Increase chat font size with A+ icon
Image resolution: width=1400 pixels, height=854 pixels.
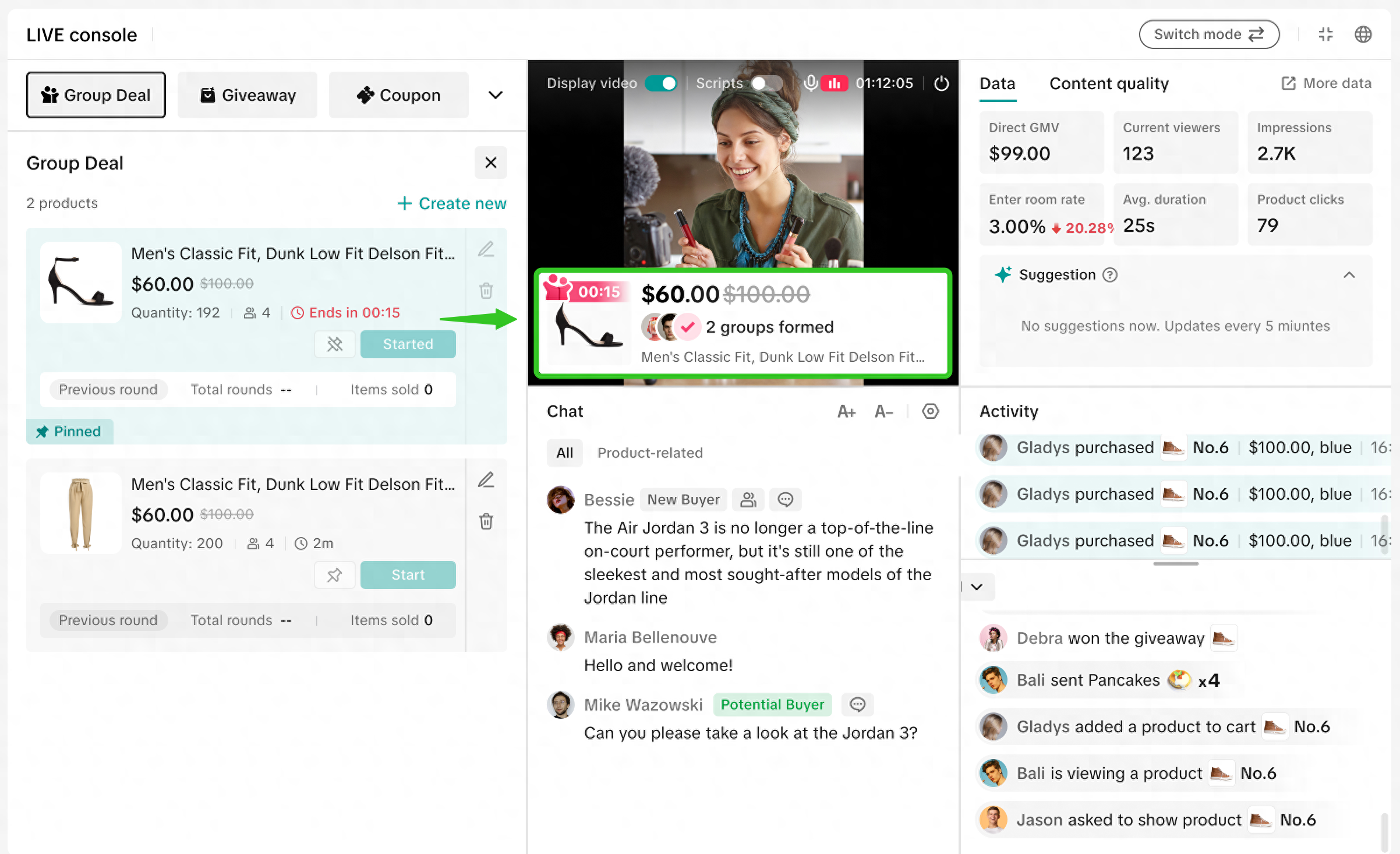[846, 412]
